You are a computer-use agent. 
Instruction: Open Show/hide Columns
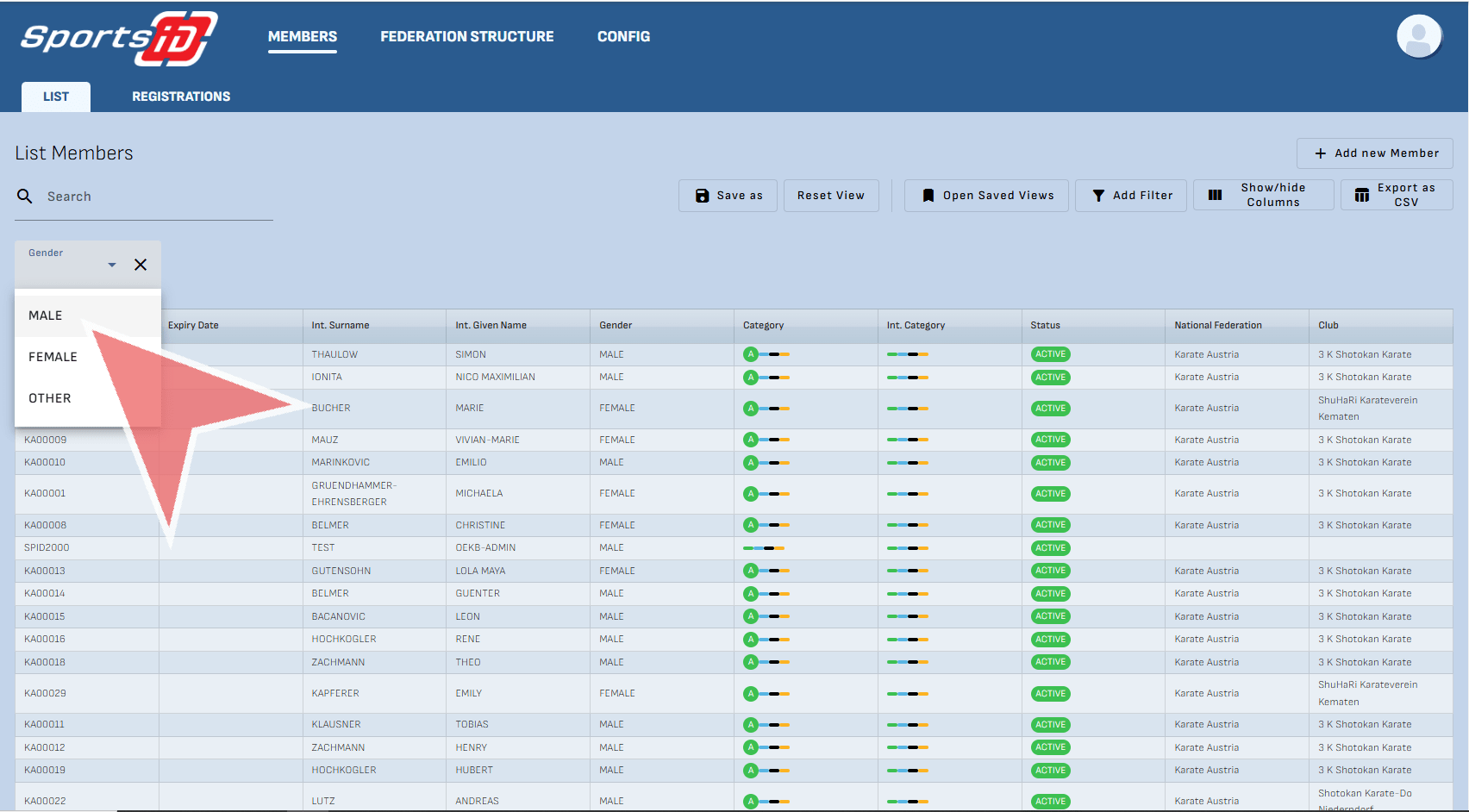pos(1263,196)
